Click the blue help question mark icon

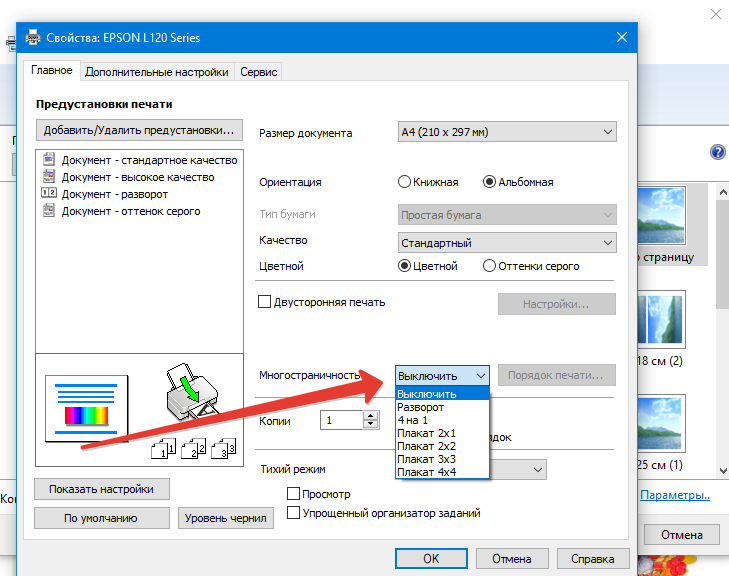(x=717, y=152)
